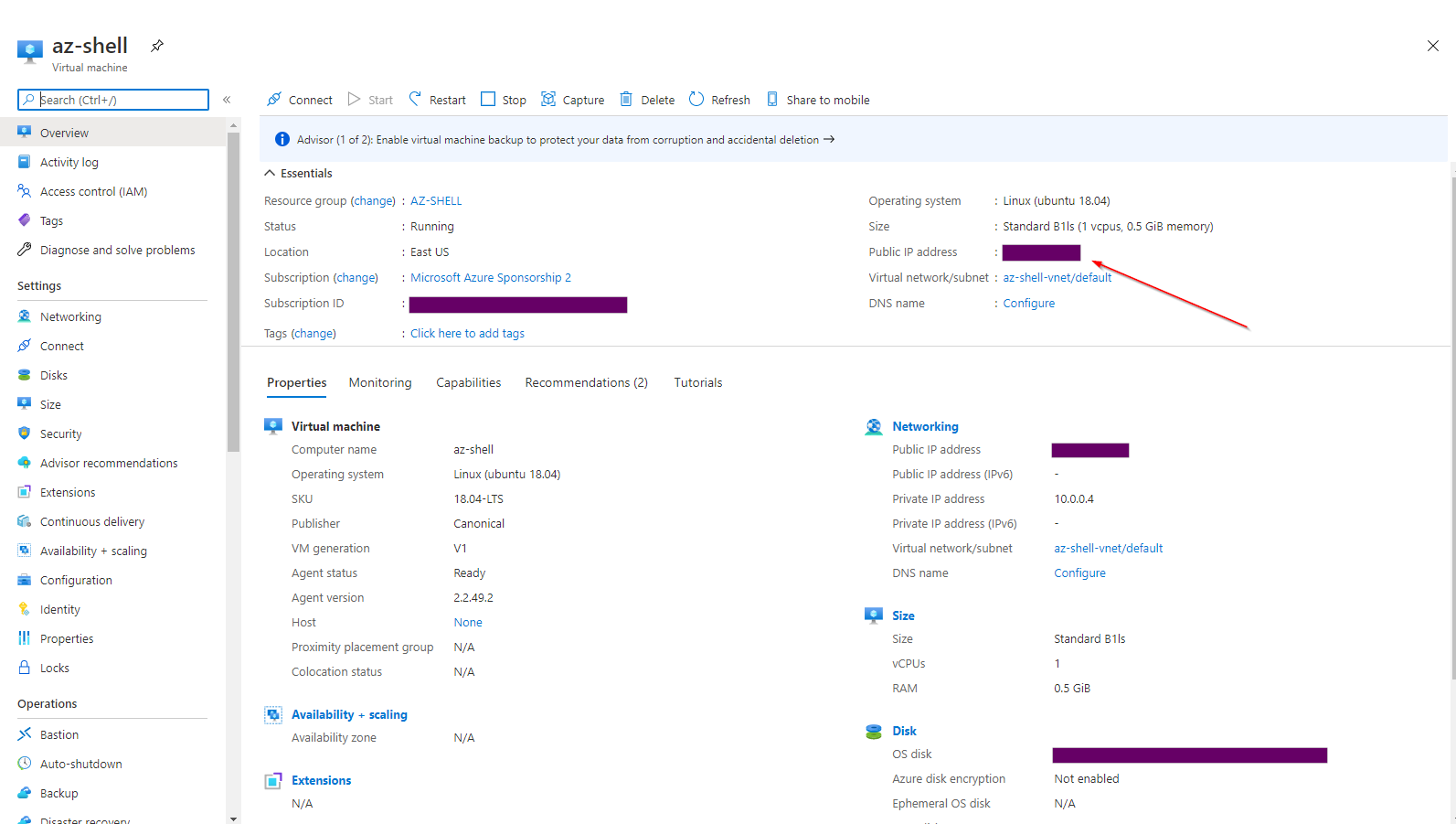1456x824 pixels.
Task: Click the Security shield icon
Action: [25, 433]
